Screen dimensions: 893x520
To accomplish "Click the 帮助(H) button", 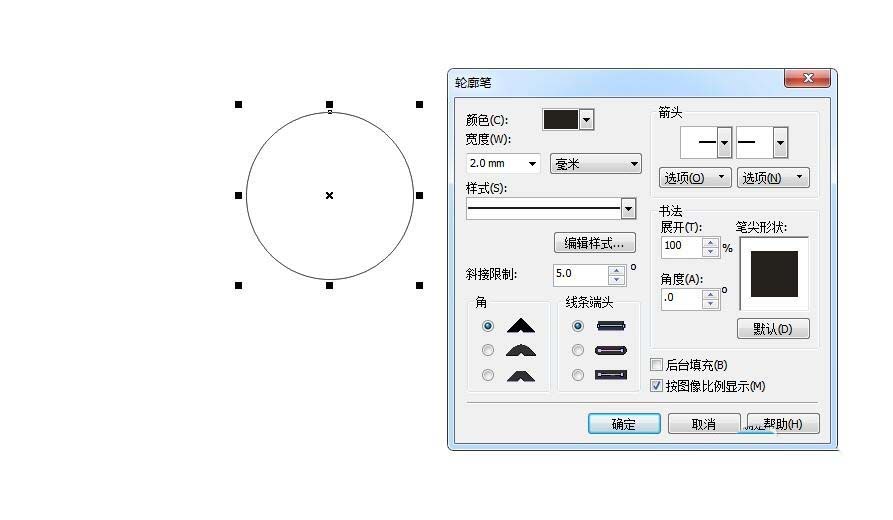I will [783, 424].
